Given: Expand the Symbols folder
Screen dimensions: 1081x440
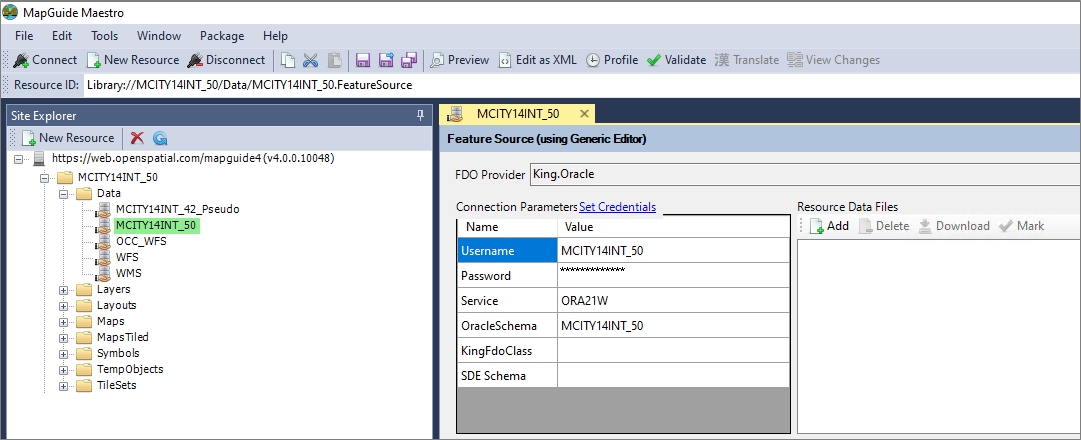Looking at the screenshot, I should 64,354.
